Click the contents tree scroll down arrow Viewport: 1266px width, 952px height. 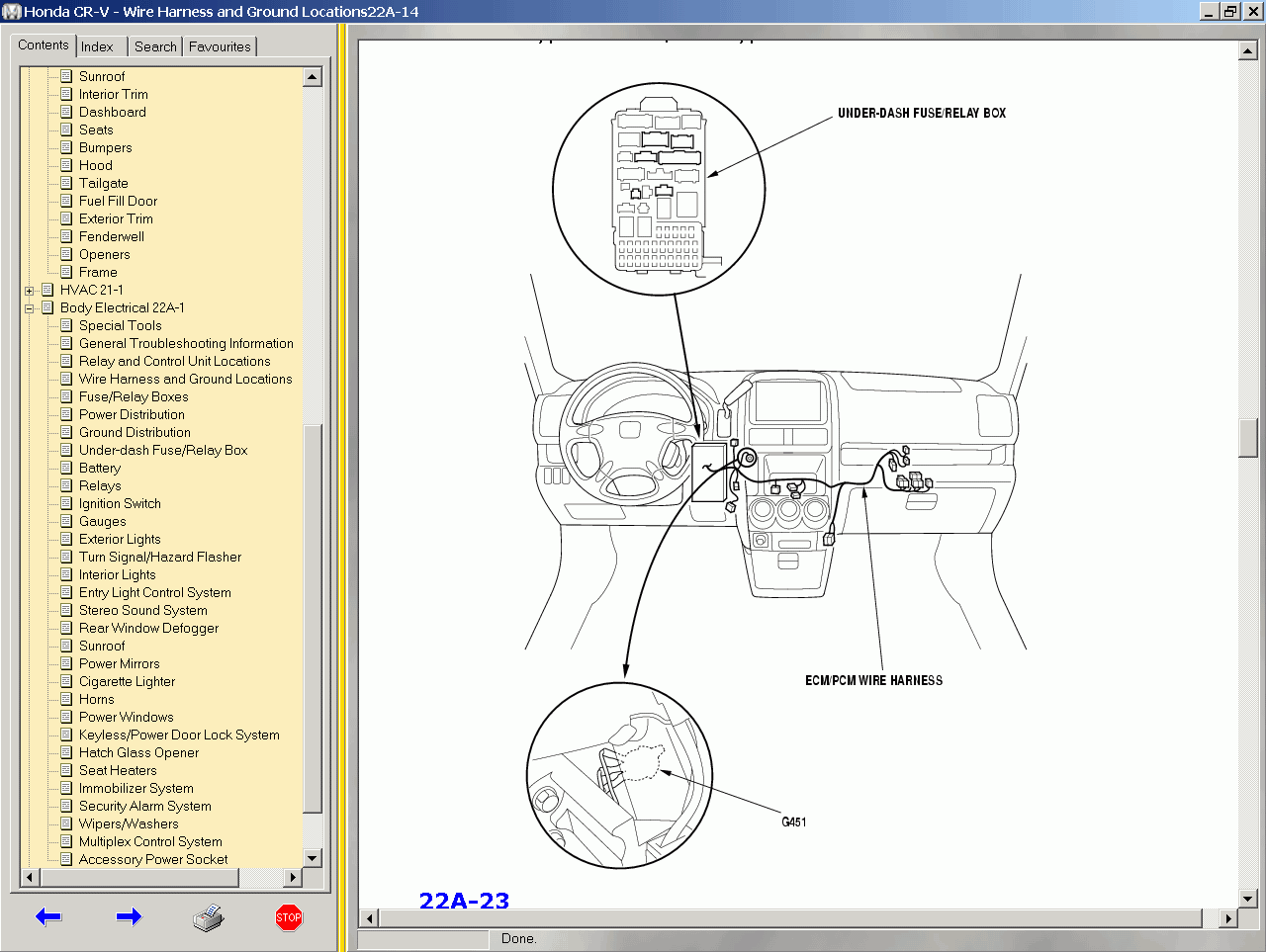tap(313, 858)
